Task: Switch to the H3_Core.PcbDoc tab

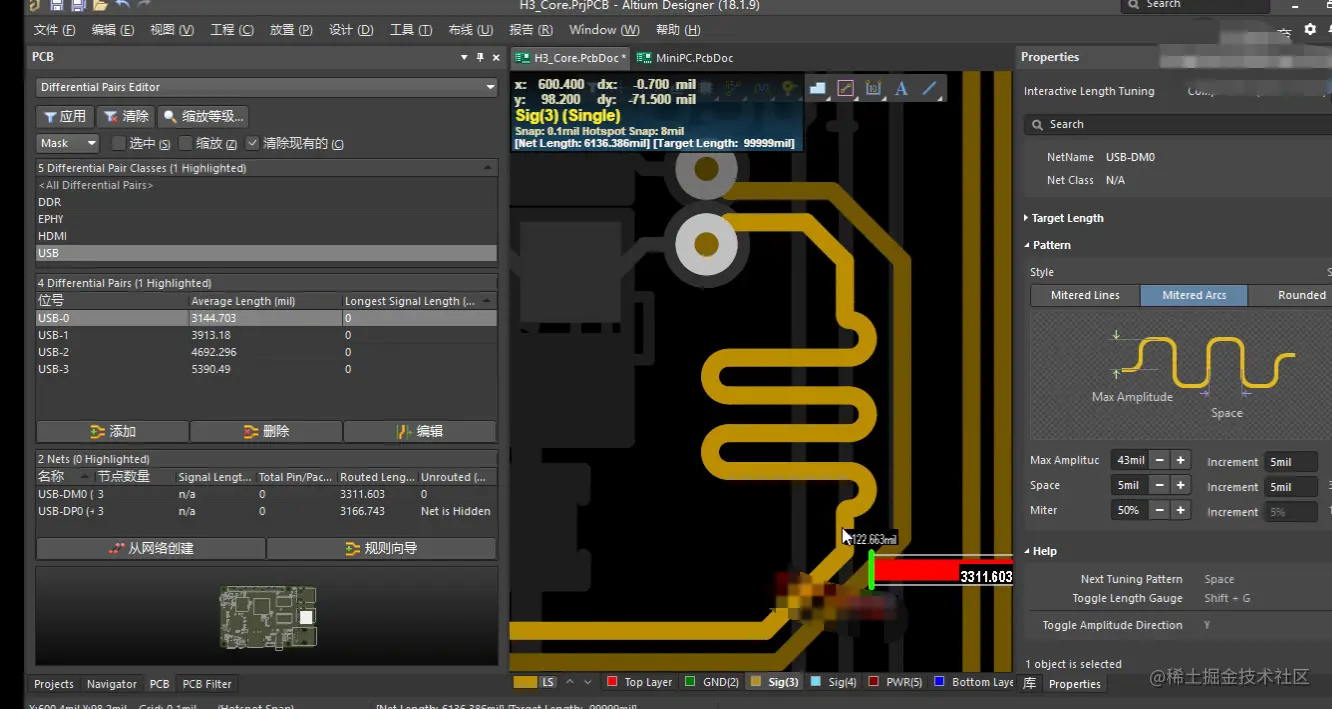Action: pyautogui.click(x=571, y=58)
